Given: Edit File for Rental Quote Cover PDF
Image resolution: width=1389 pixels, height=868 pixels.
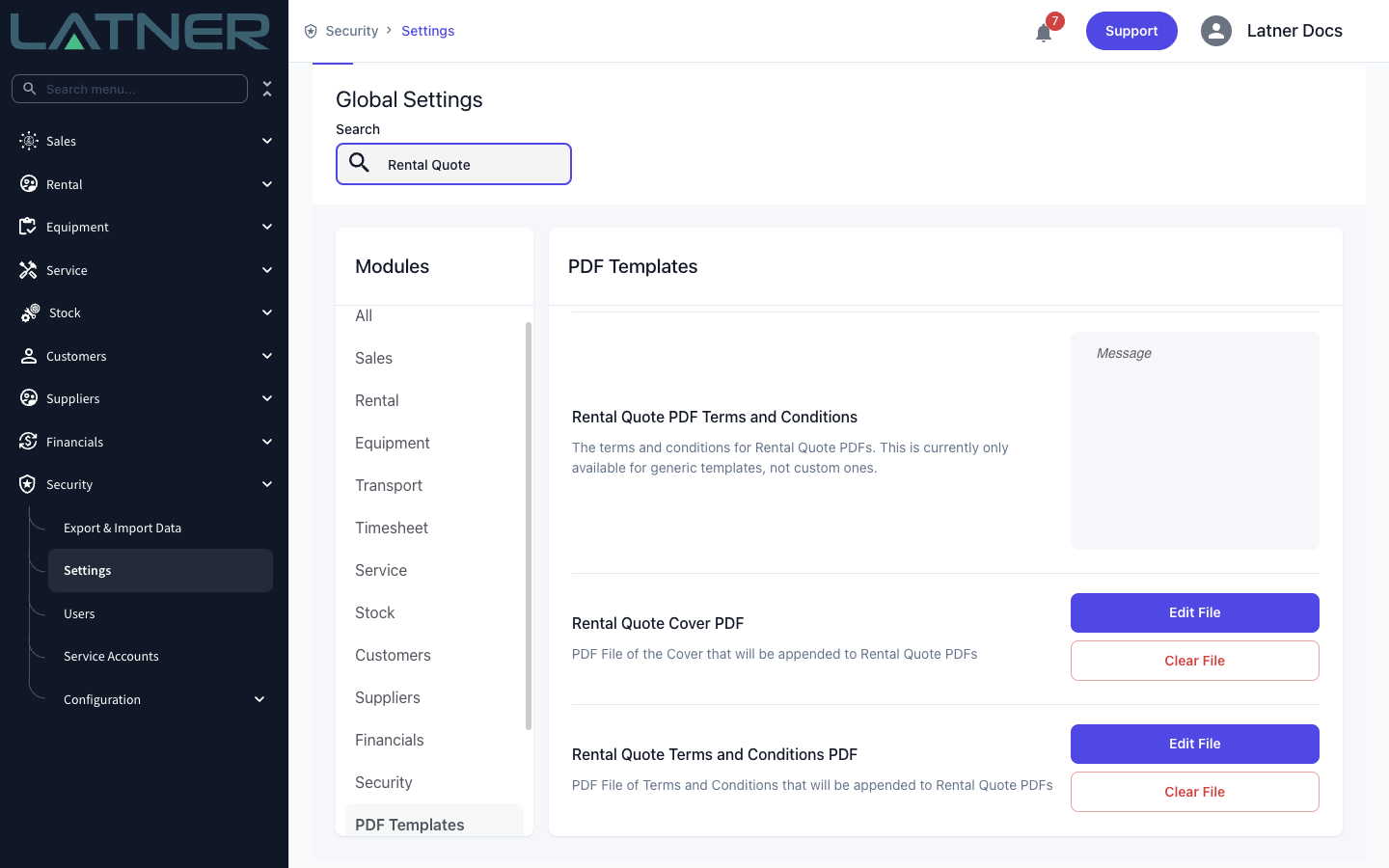Looking at the screenshot, I should [1195, 612].
